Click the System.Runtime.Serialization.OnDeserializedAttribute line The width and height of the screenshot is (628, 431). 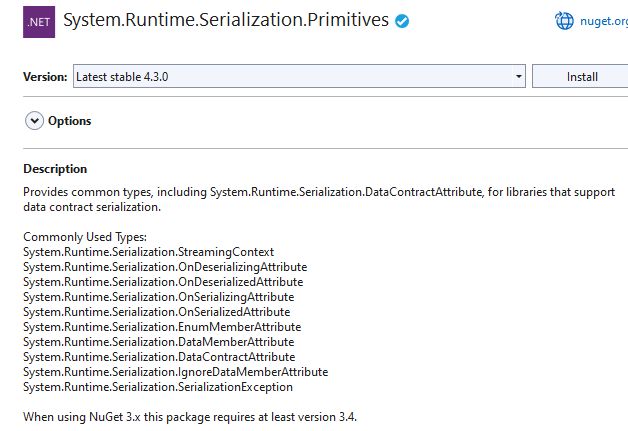coord(163,282)
